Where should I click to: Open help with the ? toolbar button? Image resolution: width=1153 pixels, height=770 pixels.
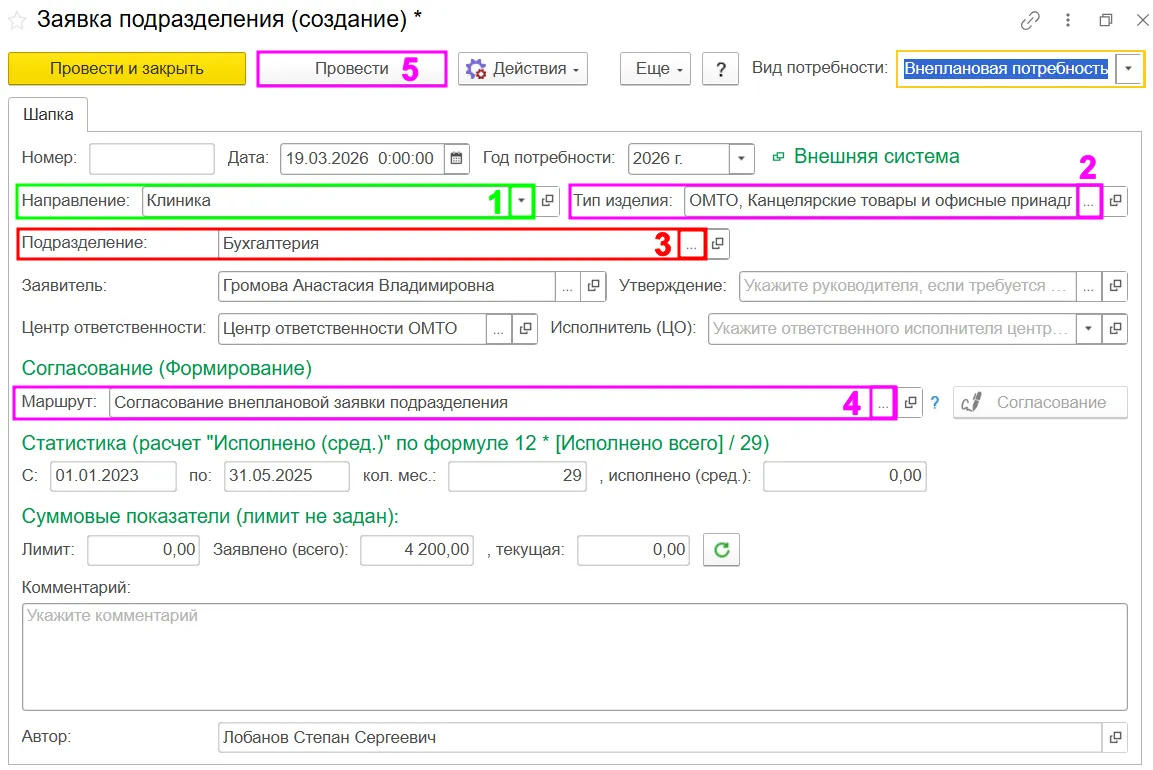(721, 69)
